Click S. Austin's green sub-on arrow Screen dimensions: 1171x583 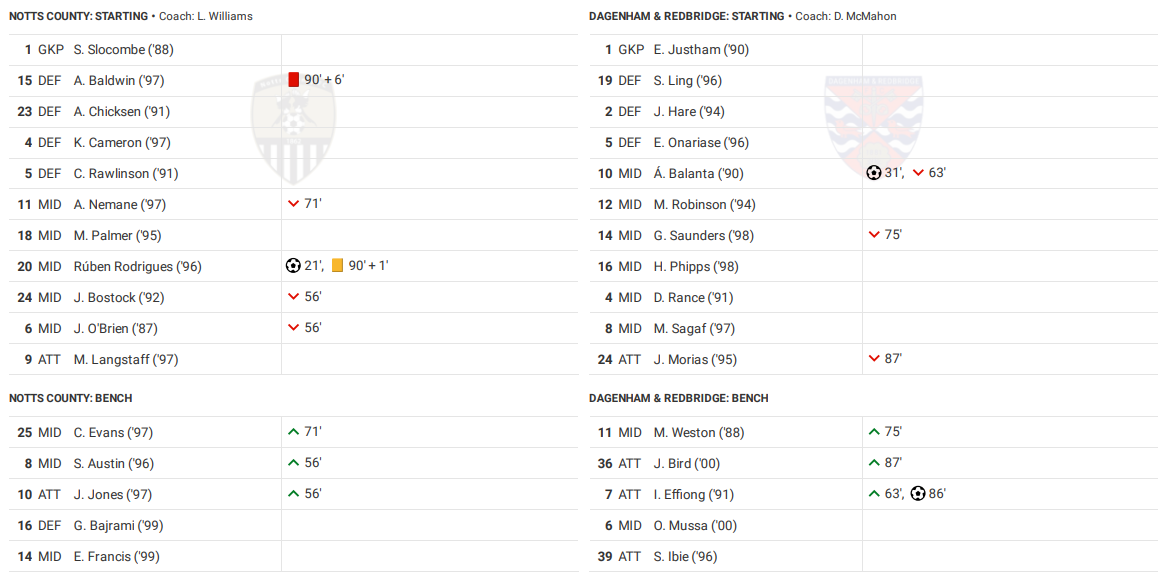[294, 463]
